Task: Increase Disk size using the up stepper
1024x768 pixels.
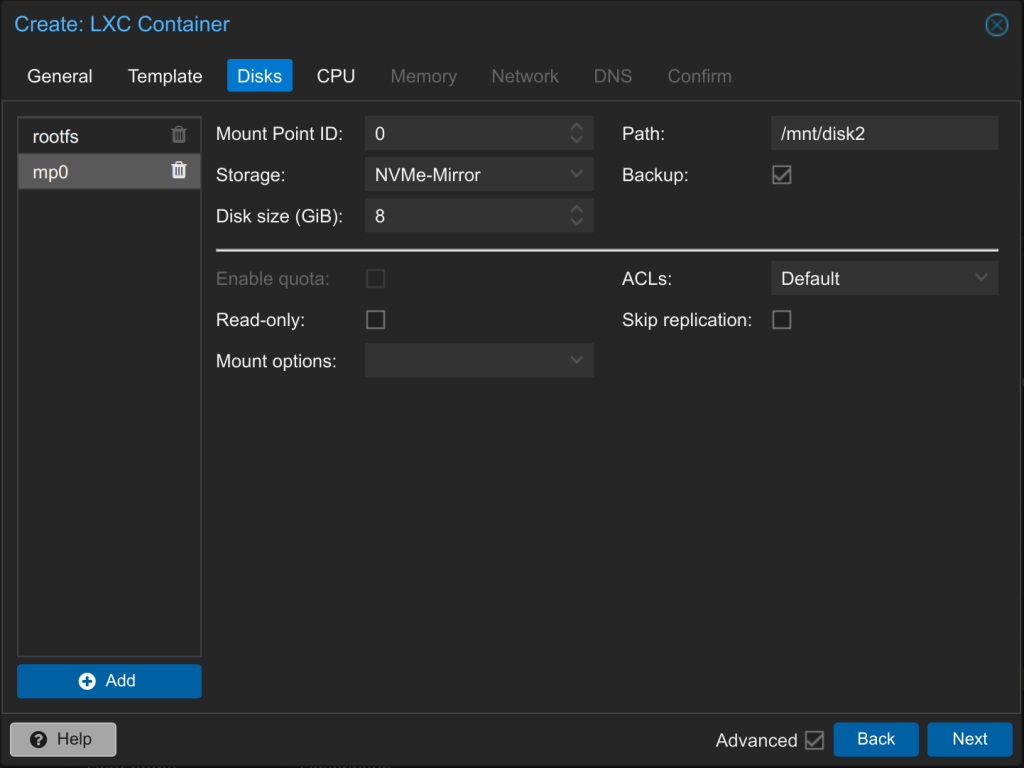Action: tap(576, 209)
